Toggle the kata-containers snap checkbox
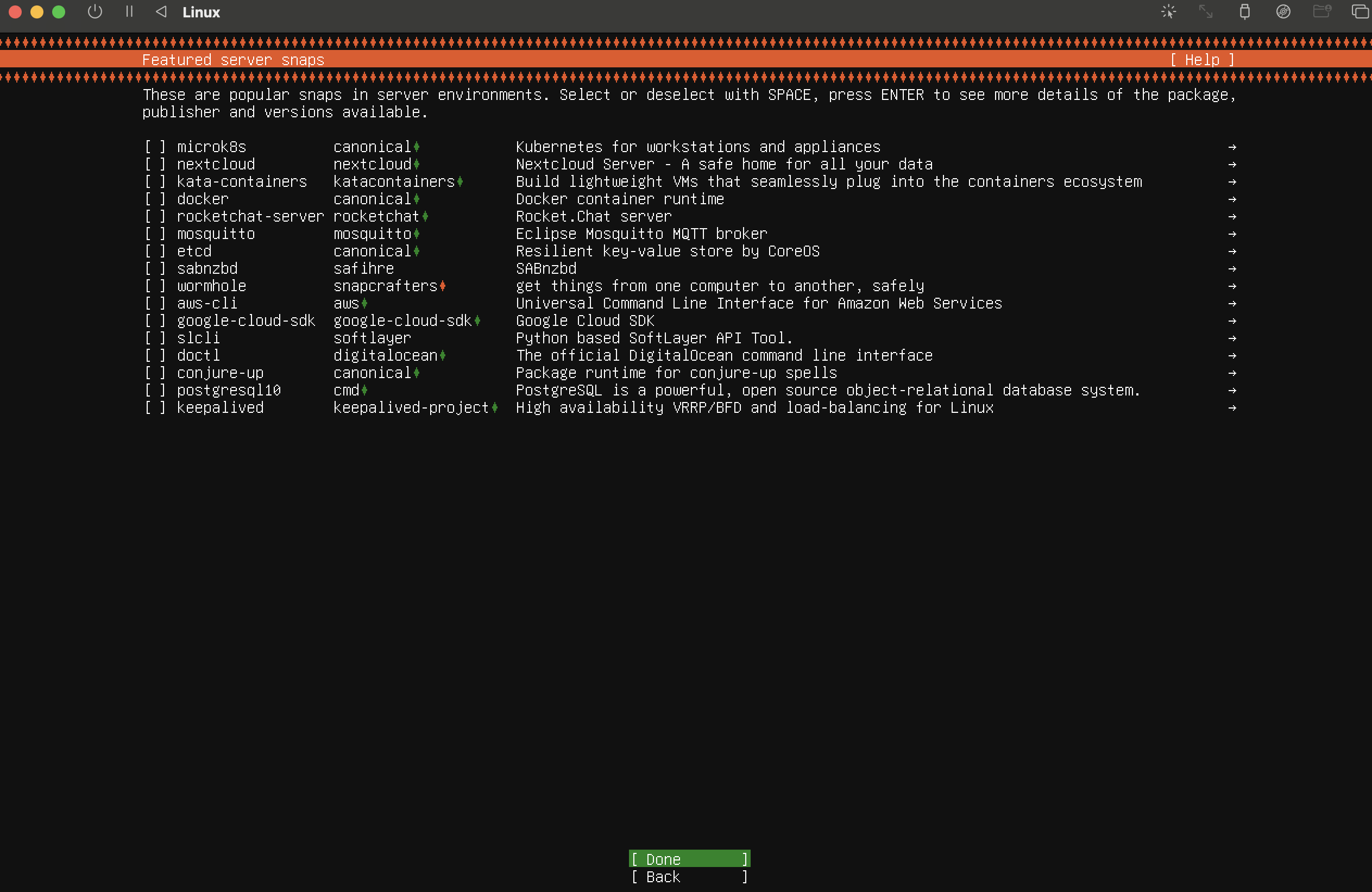1372x892 pixels. point(155,181)
